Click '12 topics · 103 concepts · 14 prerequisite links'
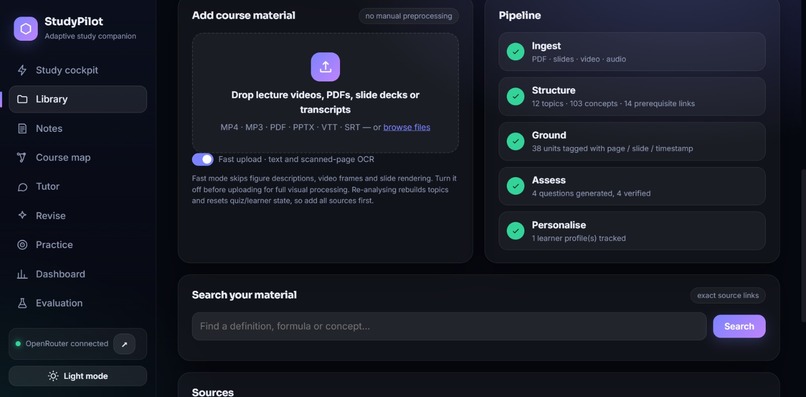 click(613, 103)
